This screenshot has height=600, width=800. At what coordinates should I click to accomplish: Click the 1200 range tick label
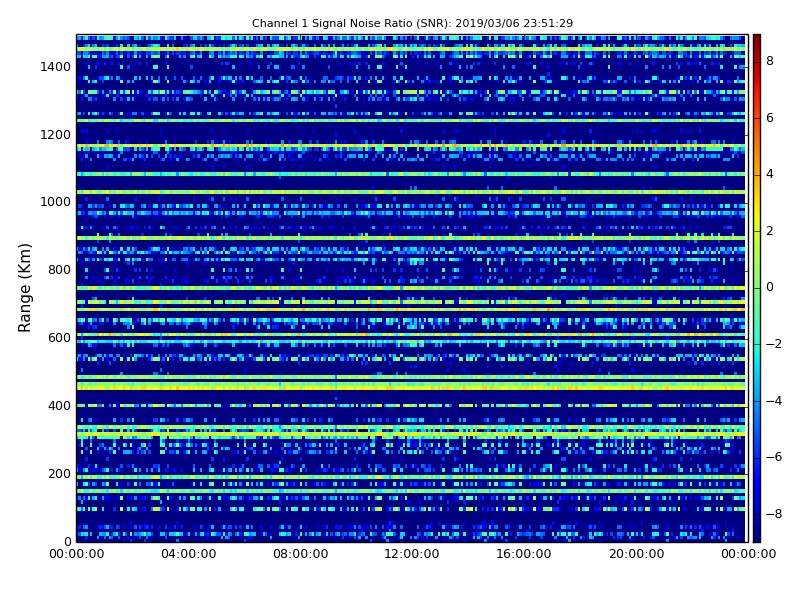(55, 135)
